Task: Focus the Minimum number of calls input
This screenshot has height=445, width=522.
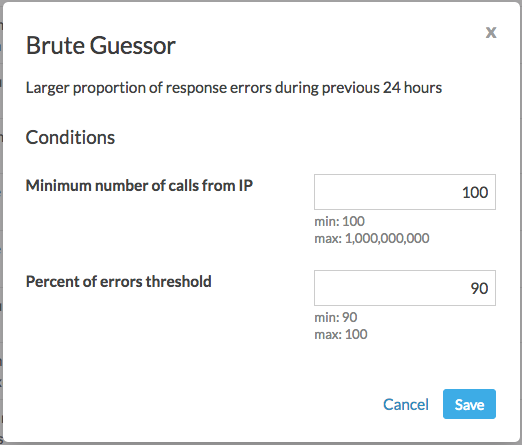Action: click(x=405, y=192)
